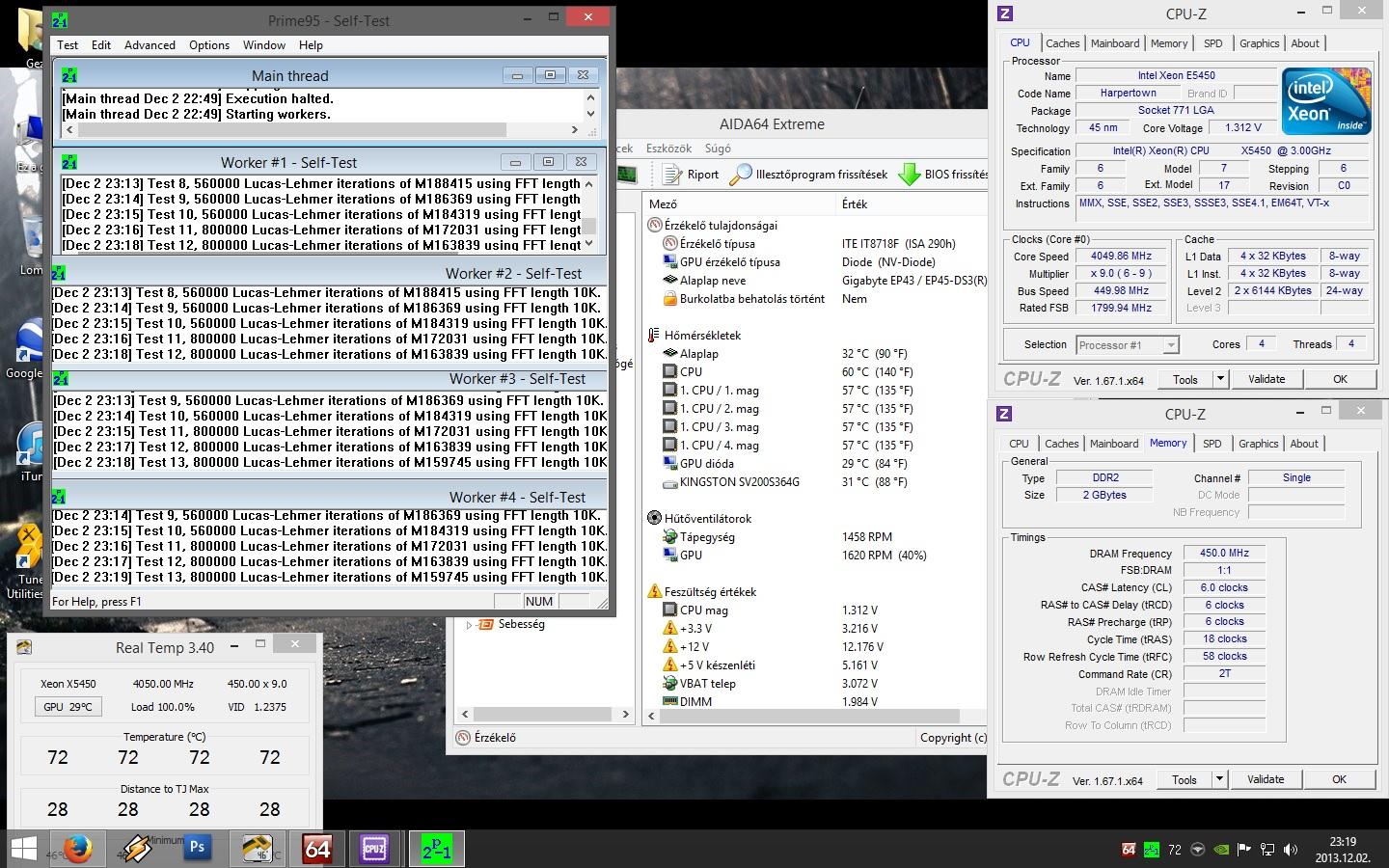Screen dimensions: 1389x868
Task: Open taskbar clock showing 23:19
Action: (1343, 849)
